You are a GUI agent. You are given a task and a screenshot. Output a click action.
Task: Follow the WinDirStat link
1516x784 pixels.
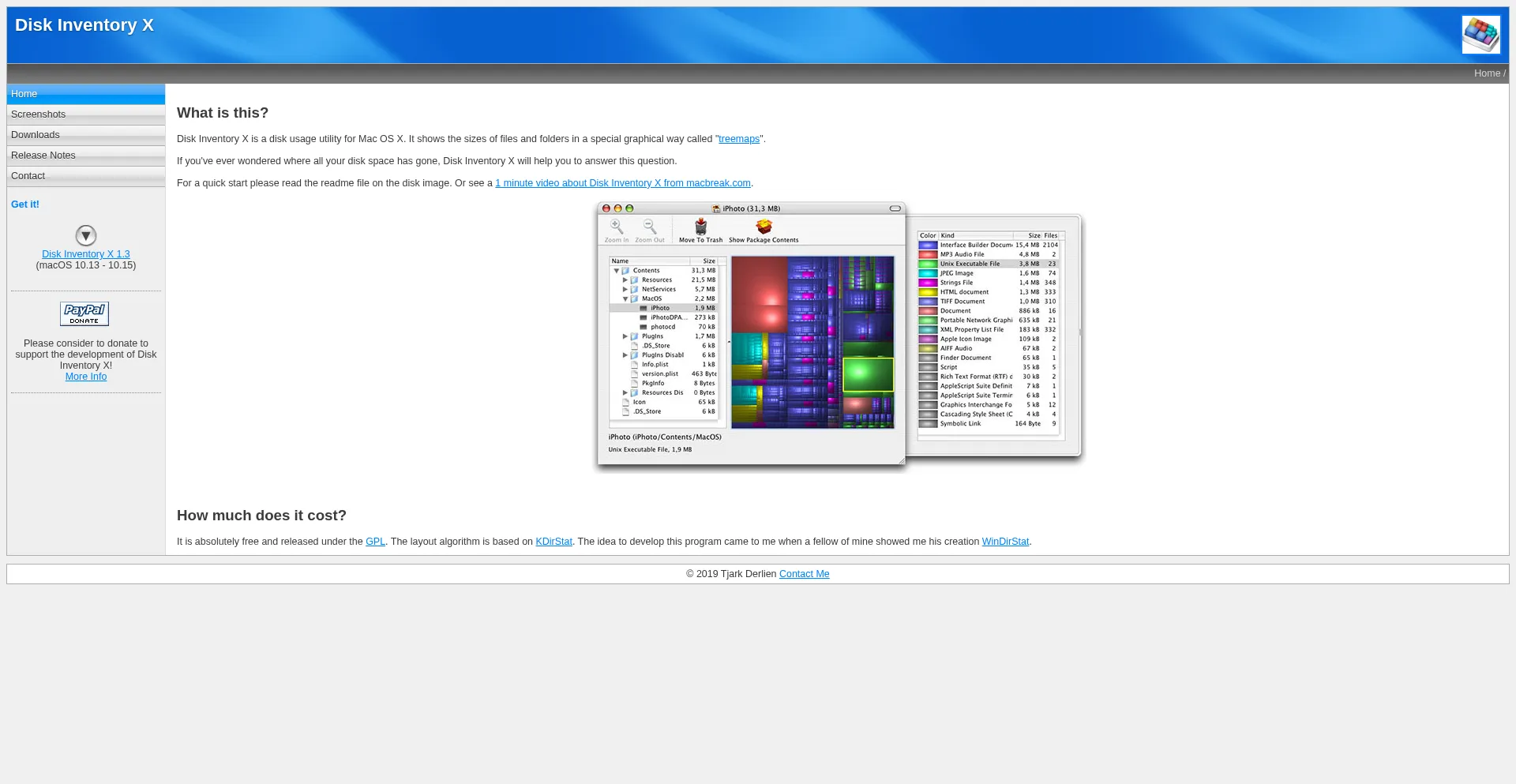(x=1005, y=542)
